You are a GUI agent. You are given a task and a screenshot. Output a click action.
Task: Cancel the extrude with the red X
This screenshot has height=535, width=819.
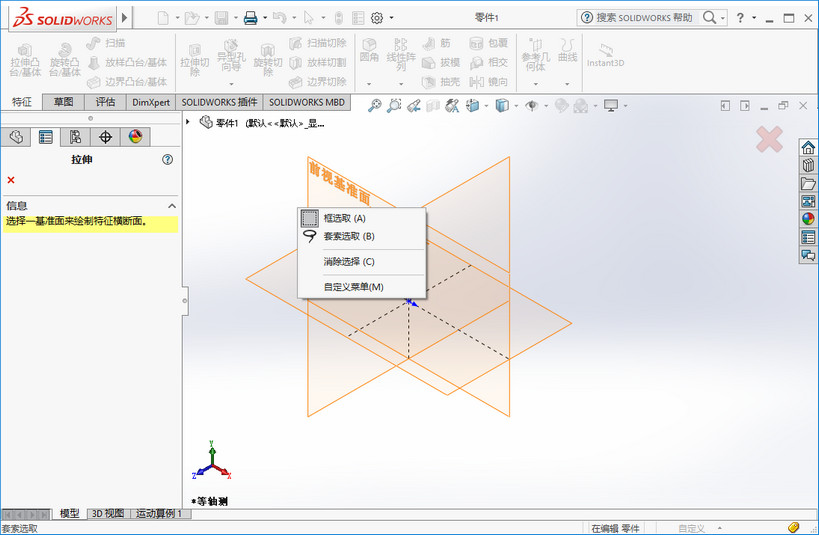[x=11, y=180]
